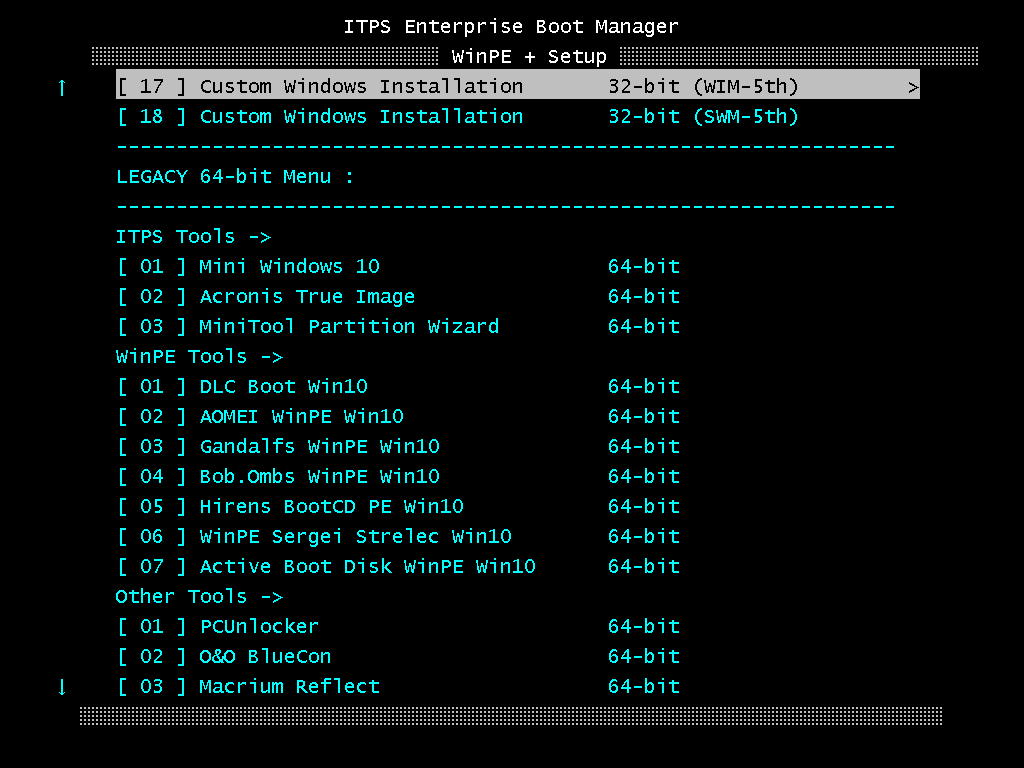1024x768 pixels.
Task: Launch Bob.Ombs WinPE Win10 entry
Action: (398, 477)
